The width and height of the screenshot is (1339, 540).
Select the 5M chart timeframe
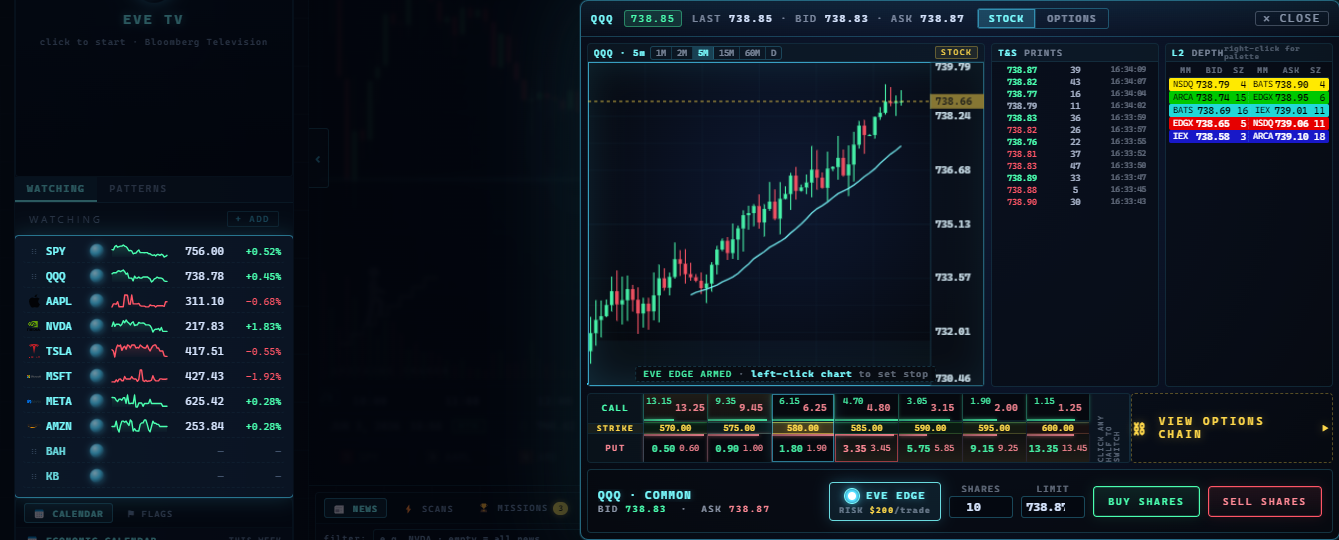pos(704,53)
